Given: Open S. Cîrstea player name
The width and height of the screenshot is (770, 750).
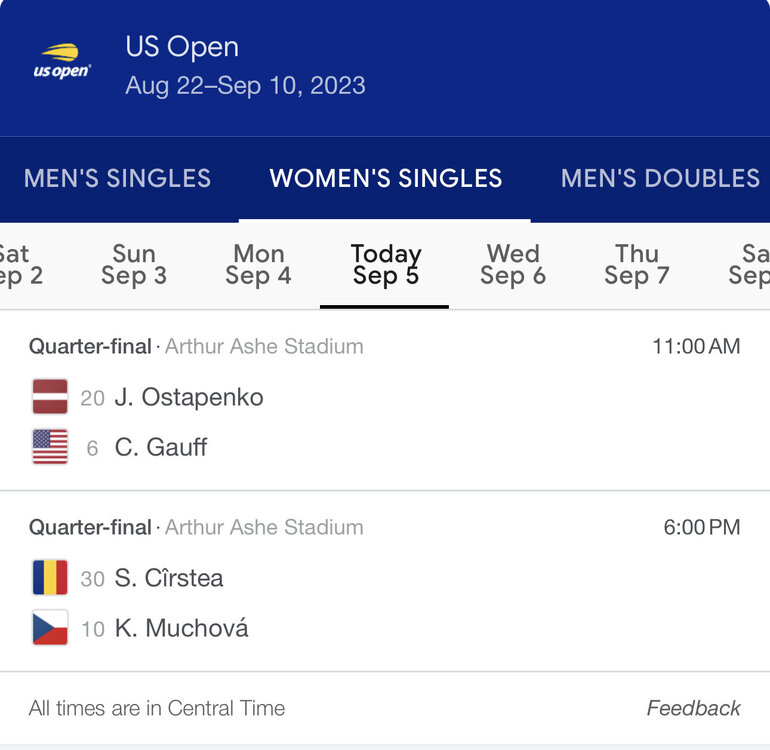Looking at the screenshot, I should 169,578.
